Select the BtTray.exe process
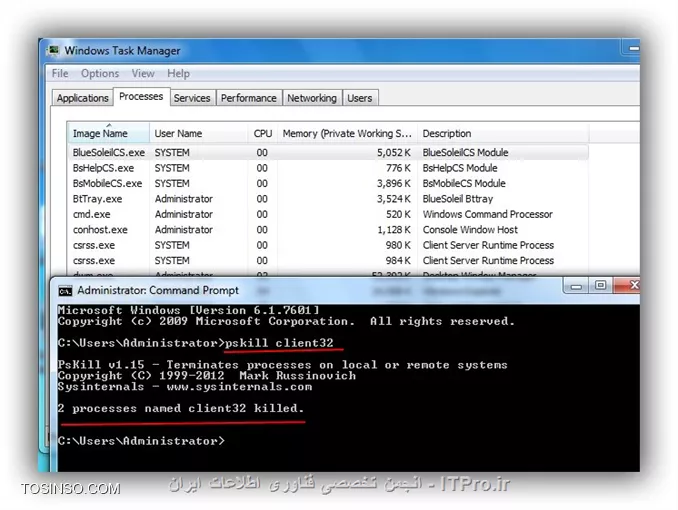The width and height of the screenshot is (678, 510). coord(328,199)
